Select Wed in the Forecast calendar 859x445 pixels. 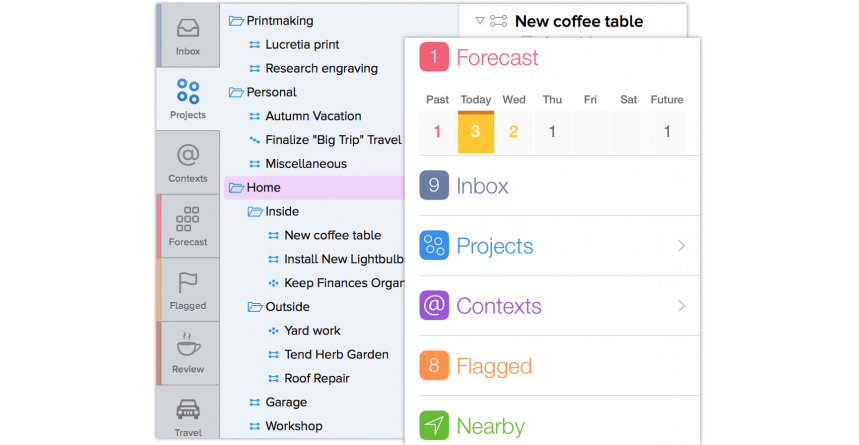(514, 130)
